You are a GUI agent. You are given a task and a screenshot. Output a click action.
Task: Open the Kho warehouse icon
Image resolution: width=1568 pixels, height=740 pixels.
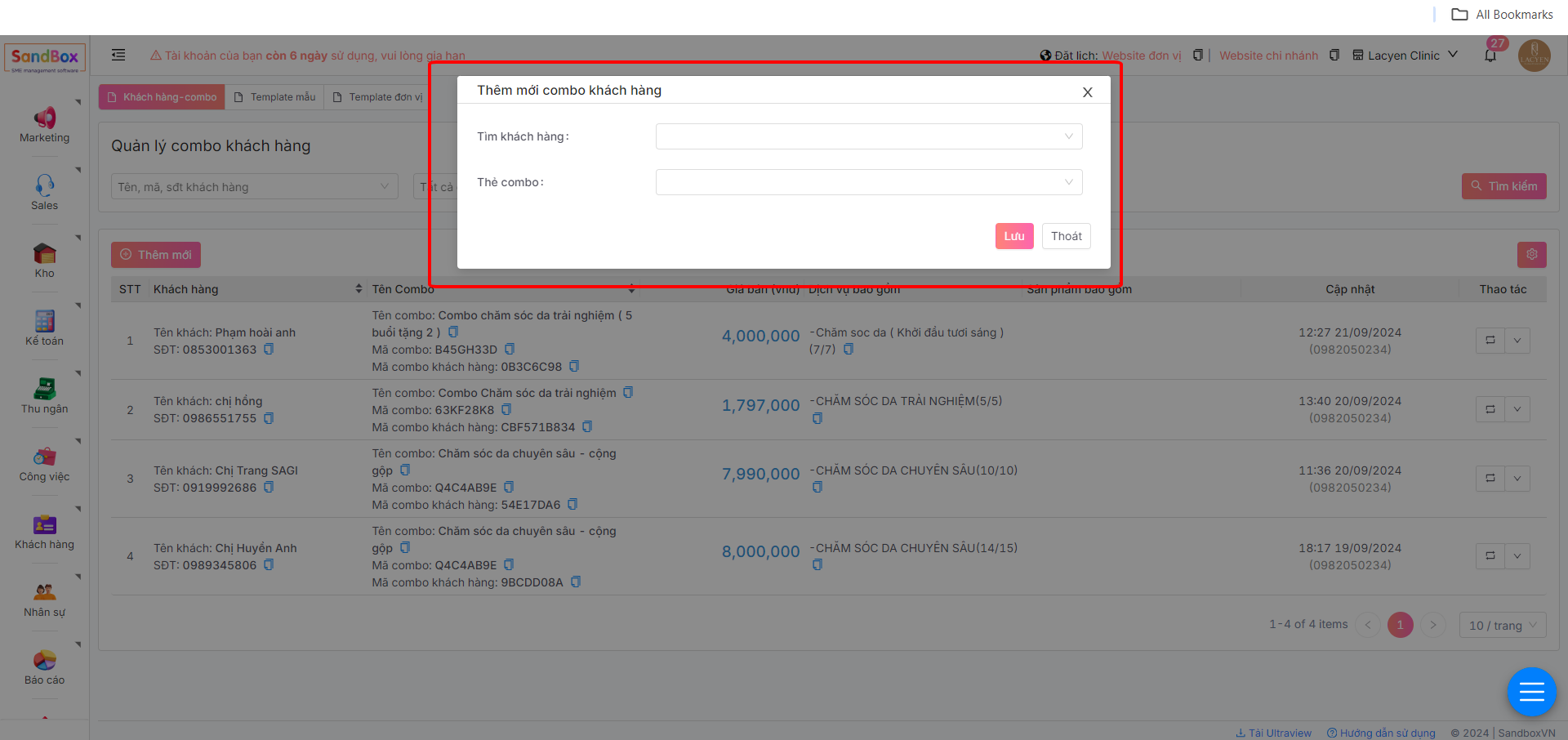coord(45,260)
